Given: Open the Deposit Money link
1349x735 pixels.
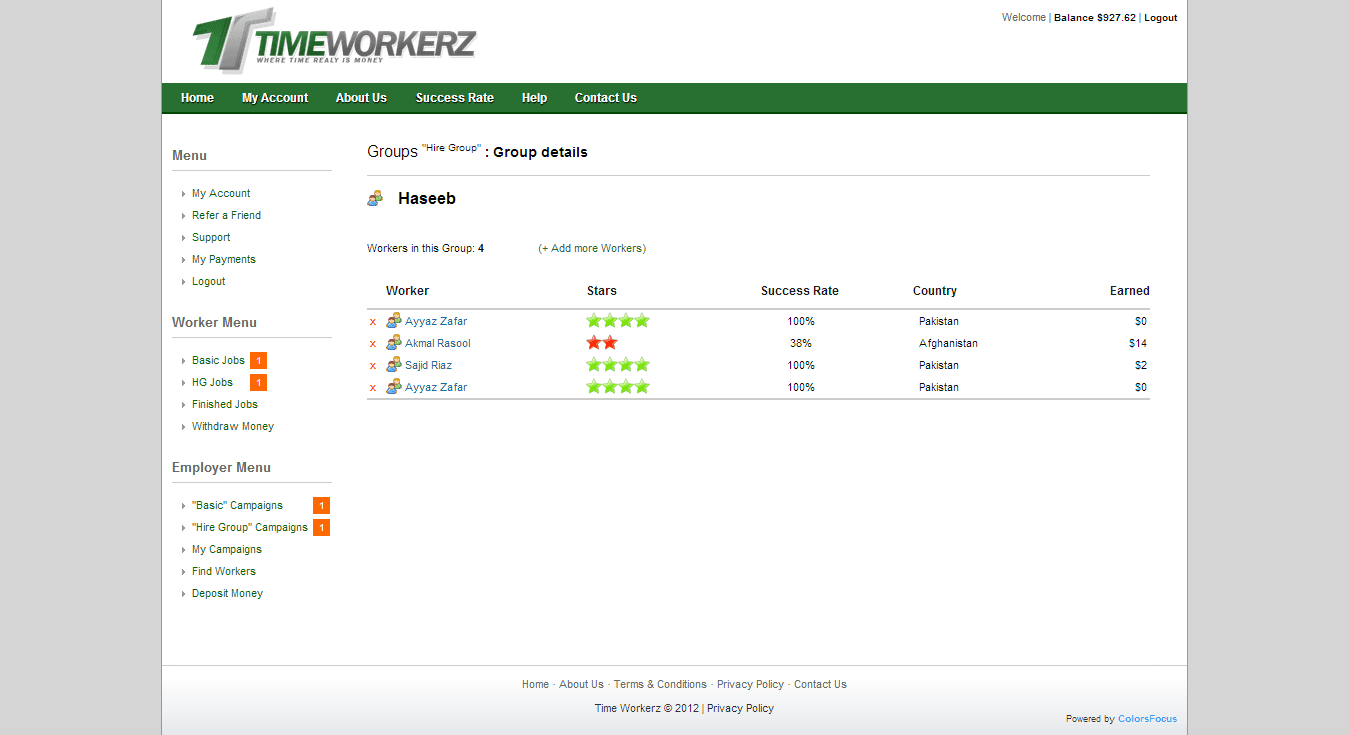Looking at the screenshot, I should click(227, 594).
